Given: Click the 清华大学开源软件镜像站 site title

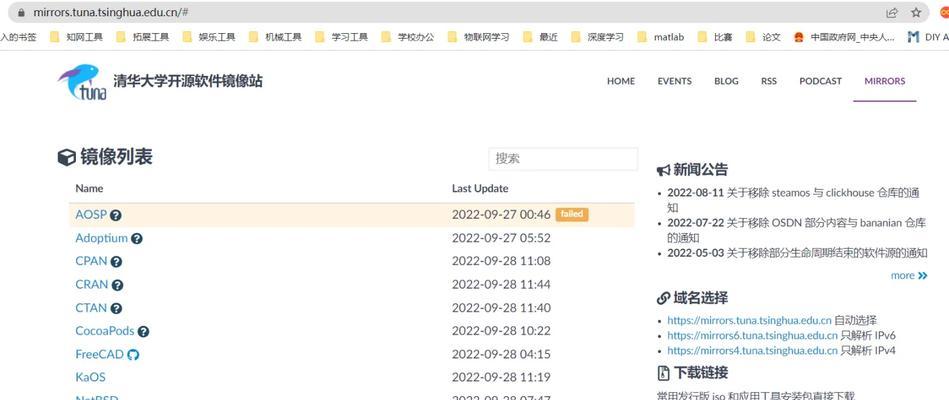Looking at the screenshot, I should point(188,81).
